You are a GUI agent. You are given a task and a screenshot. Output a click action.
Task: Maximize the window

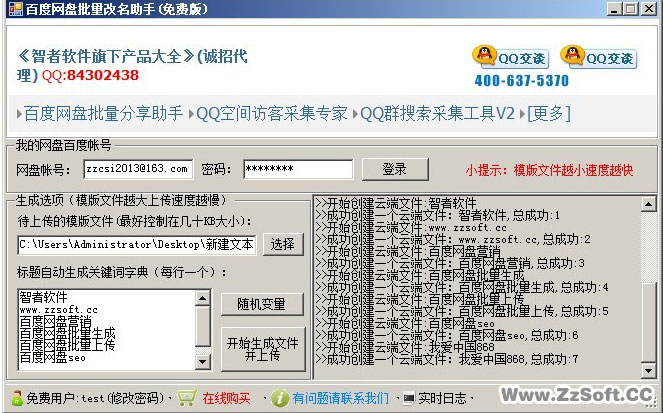coord(631,9)
